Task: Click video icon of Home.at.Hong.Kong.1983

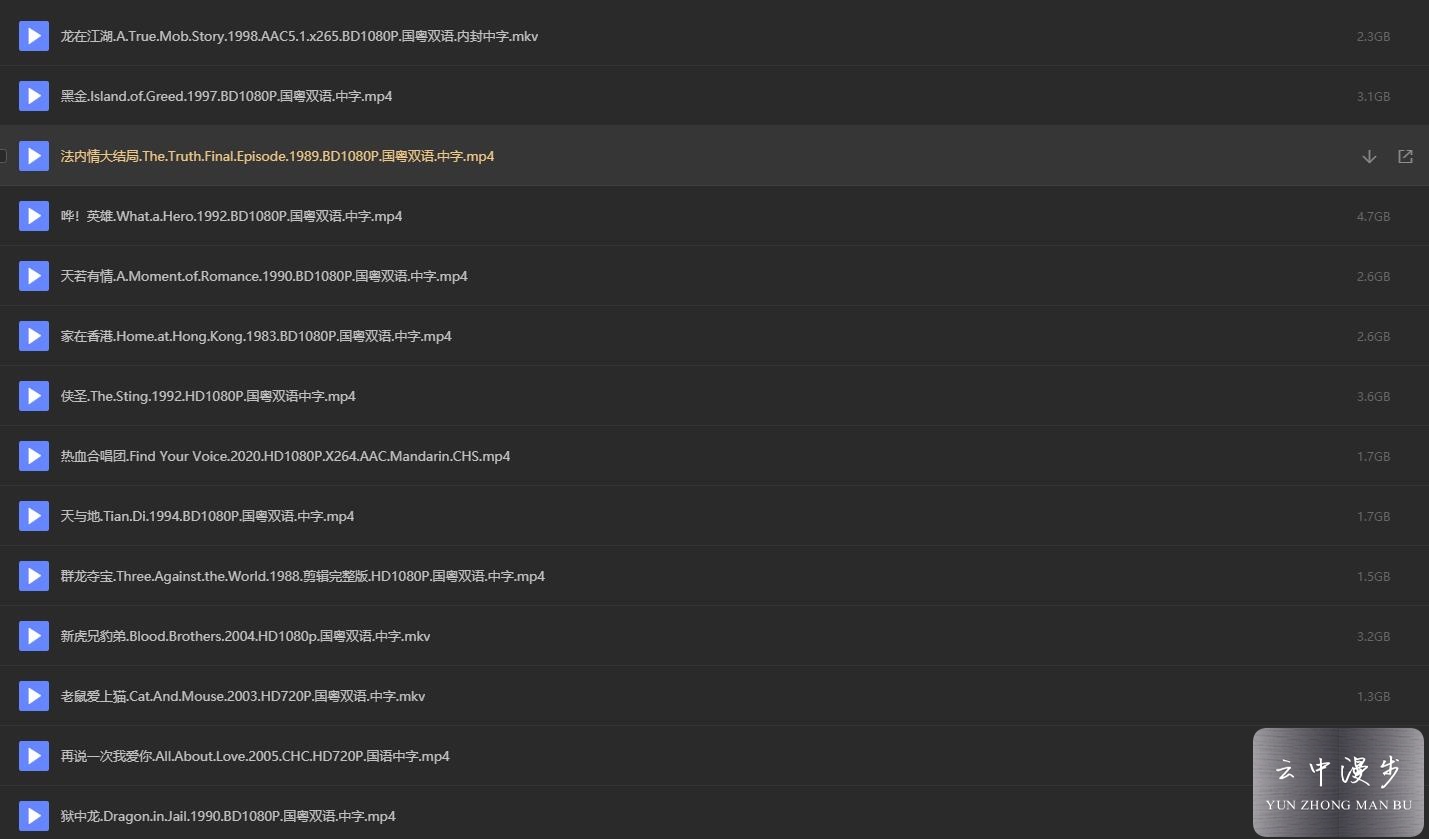Action: (34, 336)
